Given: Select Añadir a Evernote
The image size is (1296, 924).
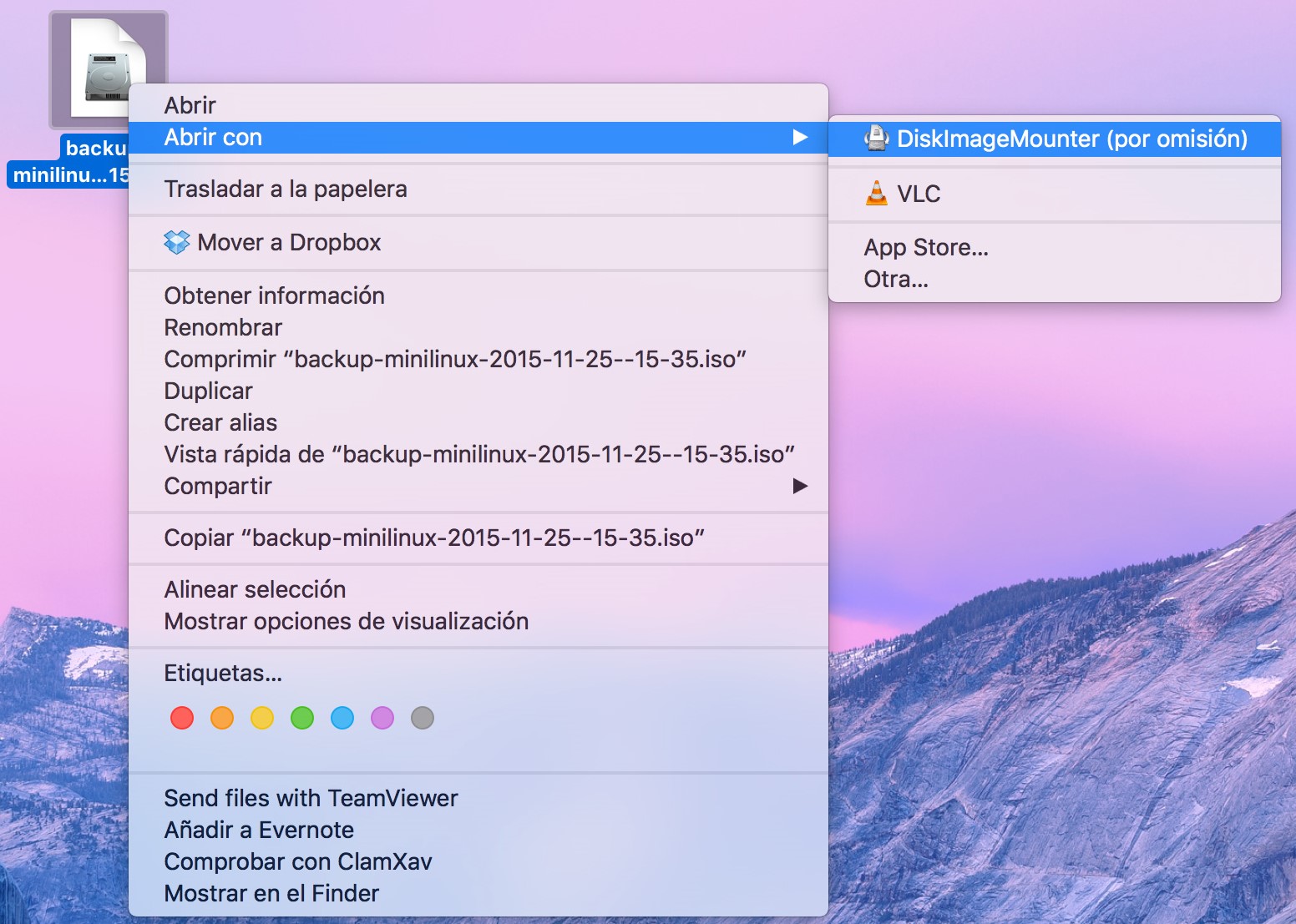Looking at the screenshot, I should coord(478,830).
